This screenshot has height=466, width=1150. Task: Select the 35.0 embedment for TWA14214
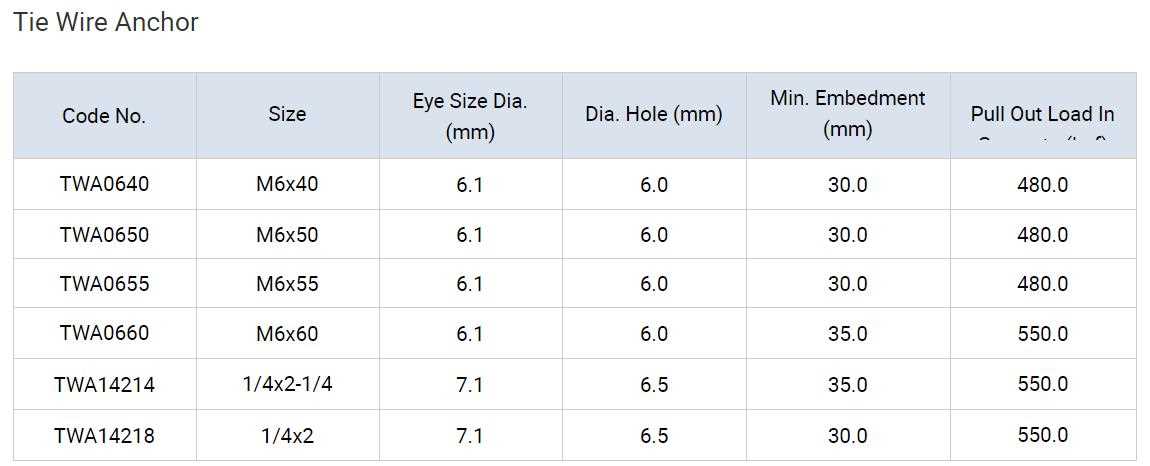click(x=847, y=384)
